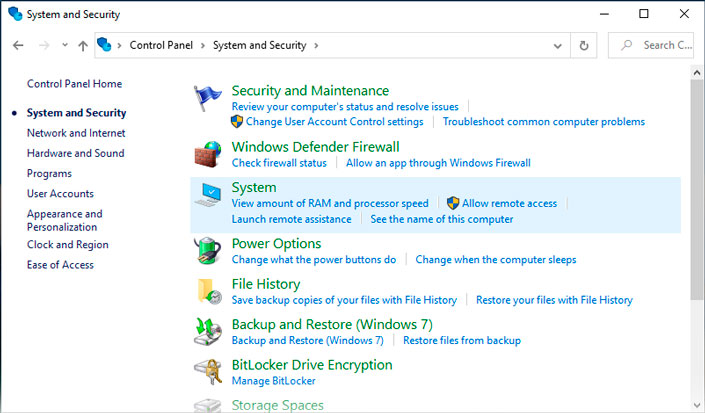The width and height of the screenshot is (705, 413).
Task: Open File History heading
Action: pyautogui.click(x=266, y=284)
